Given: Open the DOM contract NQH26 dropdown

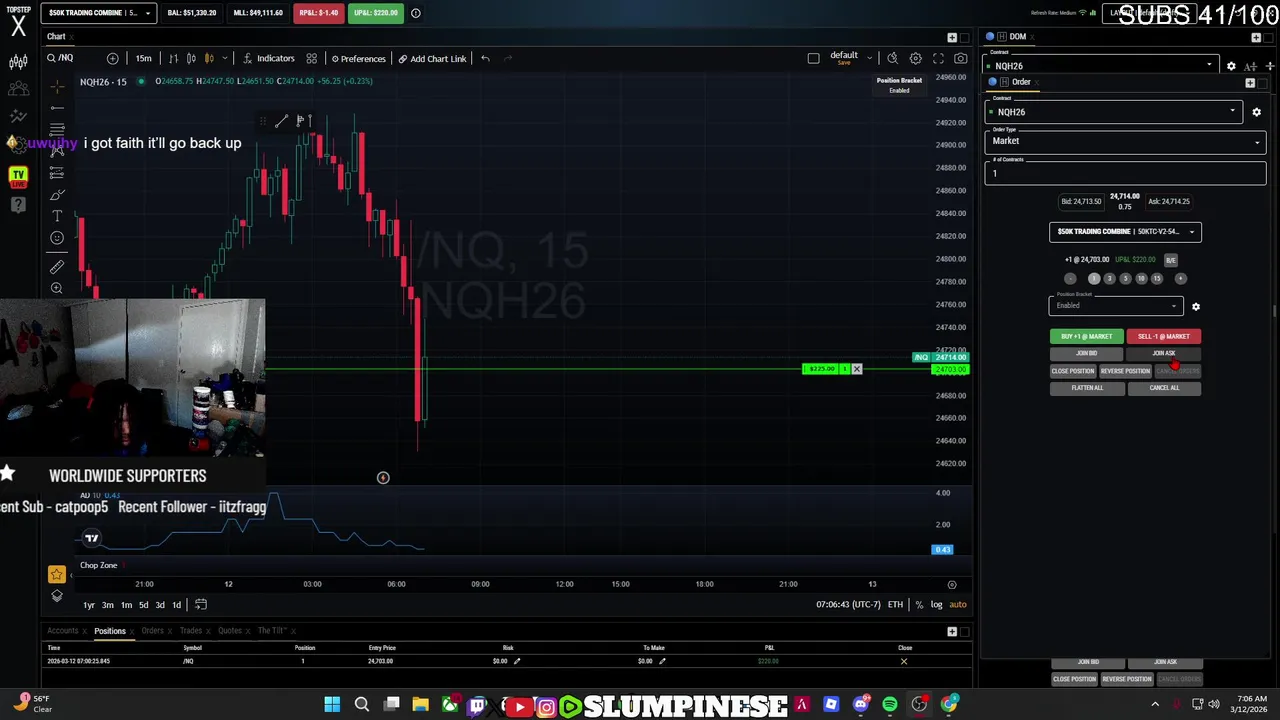Looking at the screenshot, I should [1101, 66].
